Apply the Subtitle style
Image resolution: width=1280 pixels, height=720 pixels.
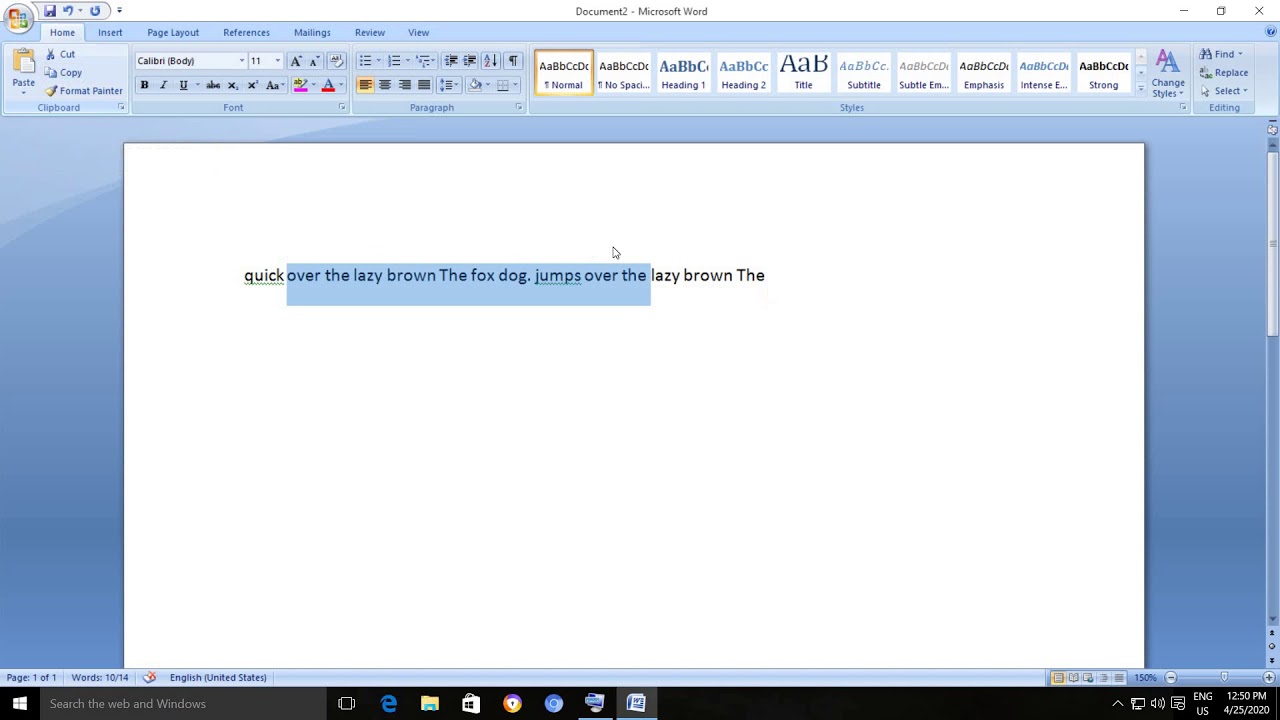pos(864,73)
